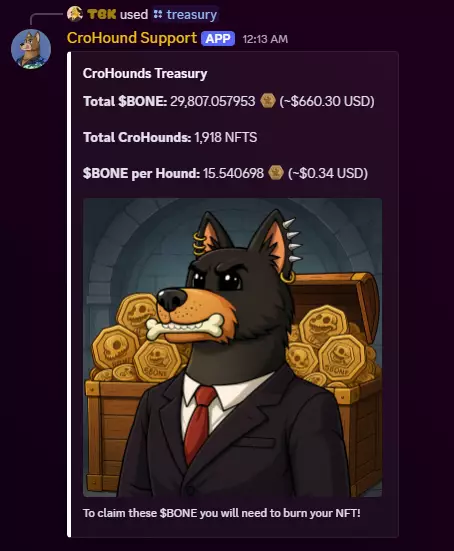454x551 pixels.
Task: Click the APP badge next to CroHound Support
Action: pos(218,39)
